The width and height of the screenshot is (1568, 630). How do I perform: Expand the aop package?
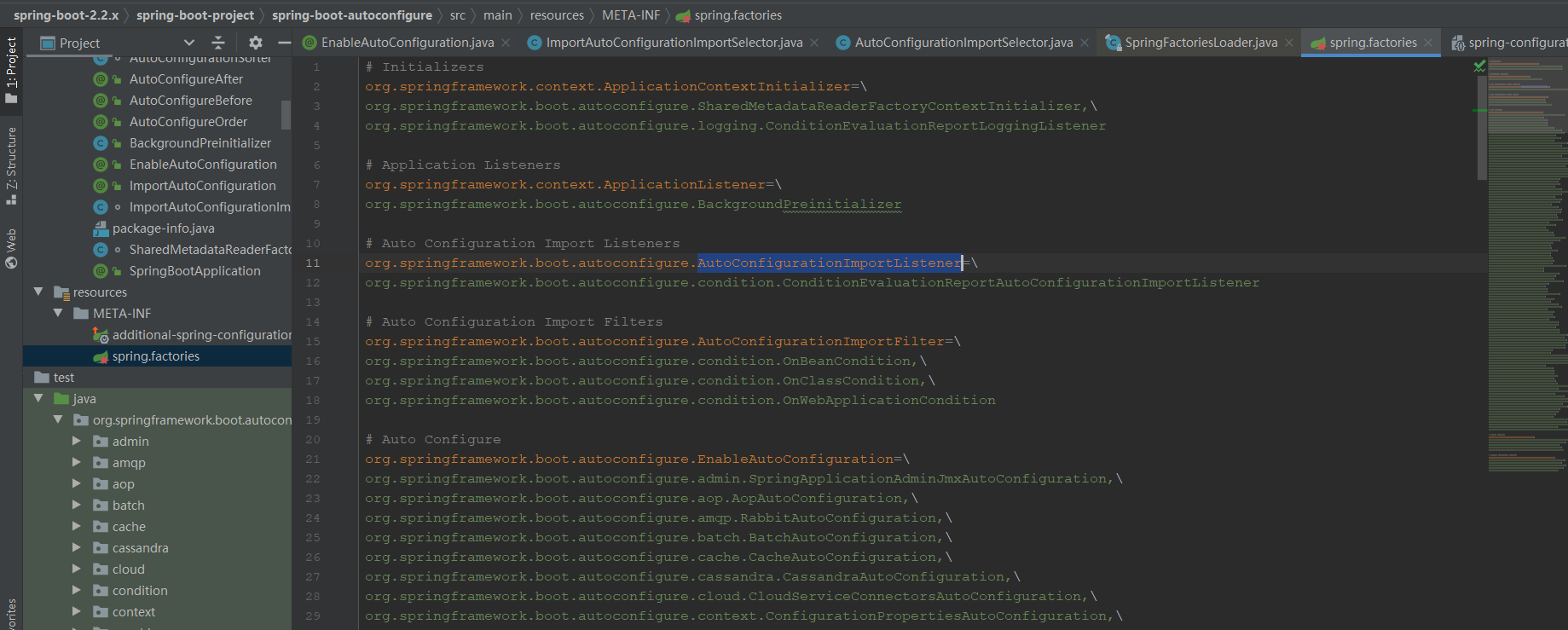click(77, 483)
